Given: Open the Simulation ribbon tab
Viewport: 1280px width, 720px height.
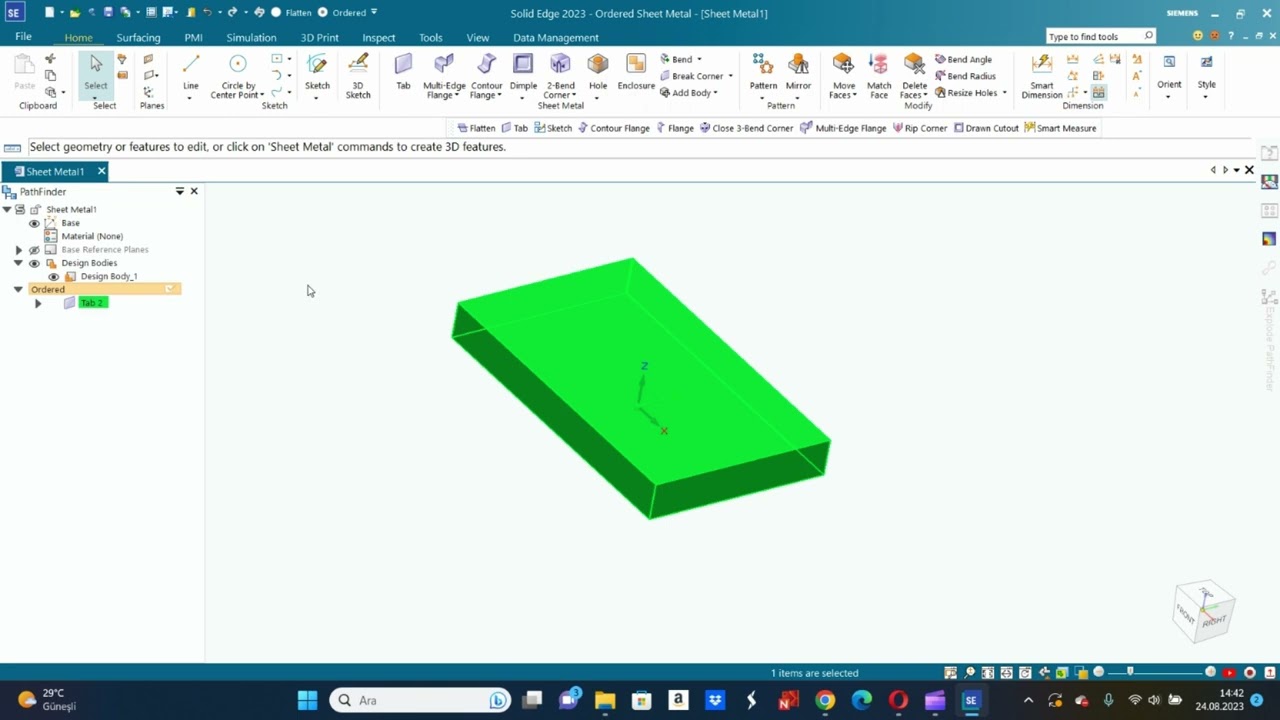Looking at the screenshot, I should [251, 38].
